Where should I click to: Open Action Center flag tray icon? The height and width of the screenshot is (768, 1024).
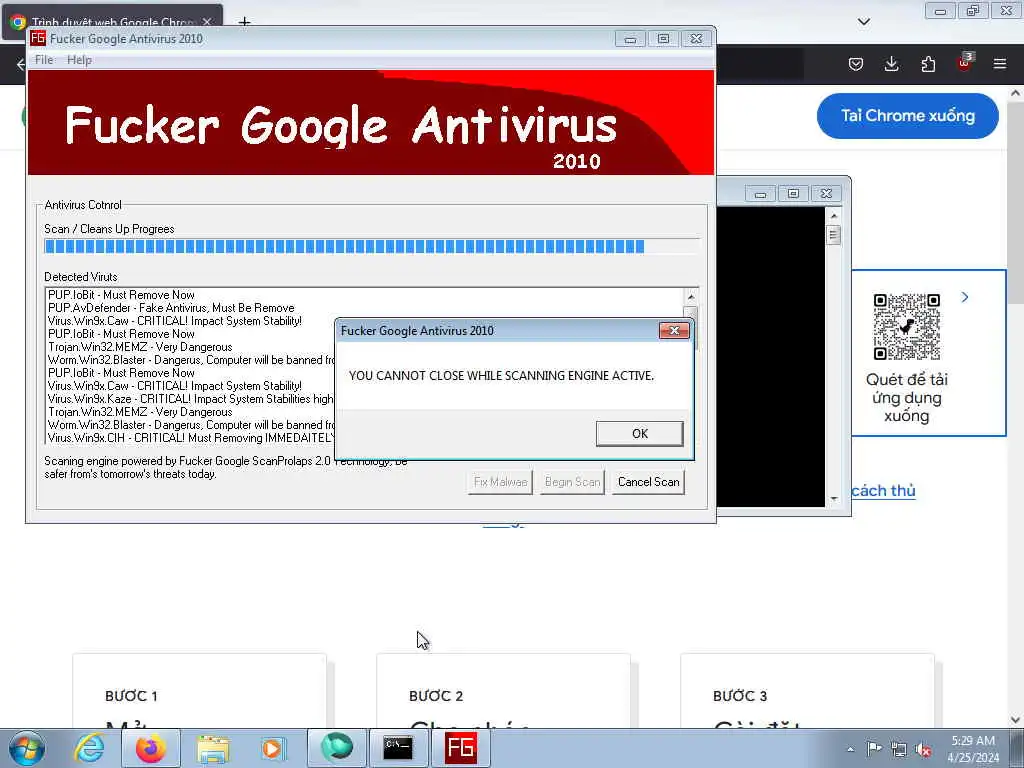[x=874, y=748]
